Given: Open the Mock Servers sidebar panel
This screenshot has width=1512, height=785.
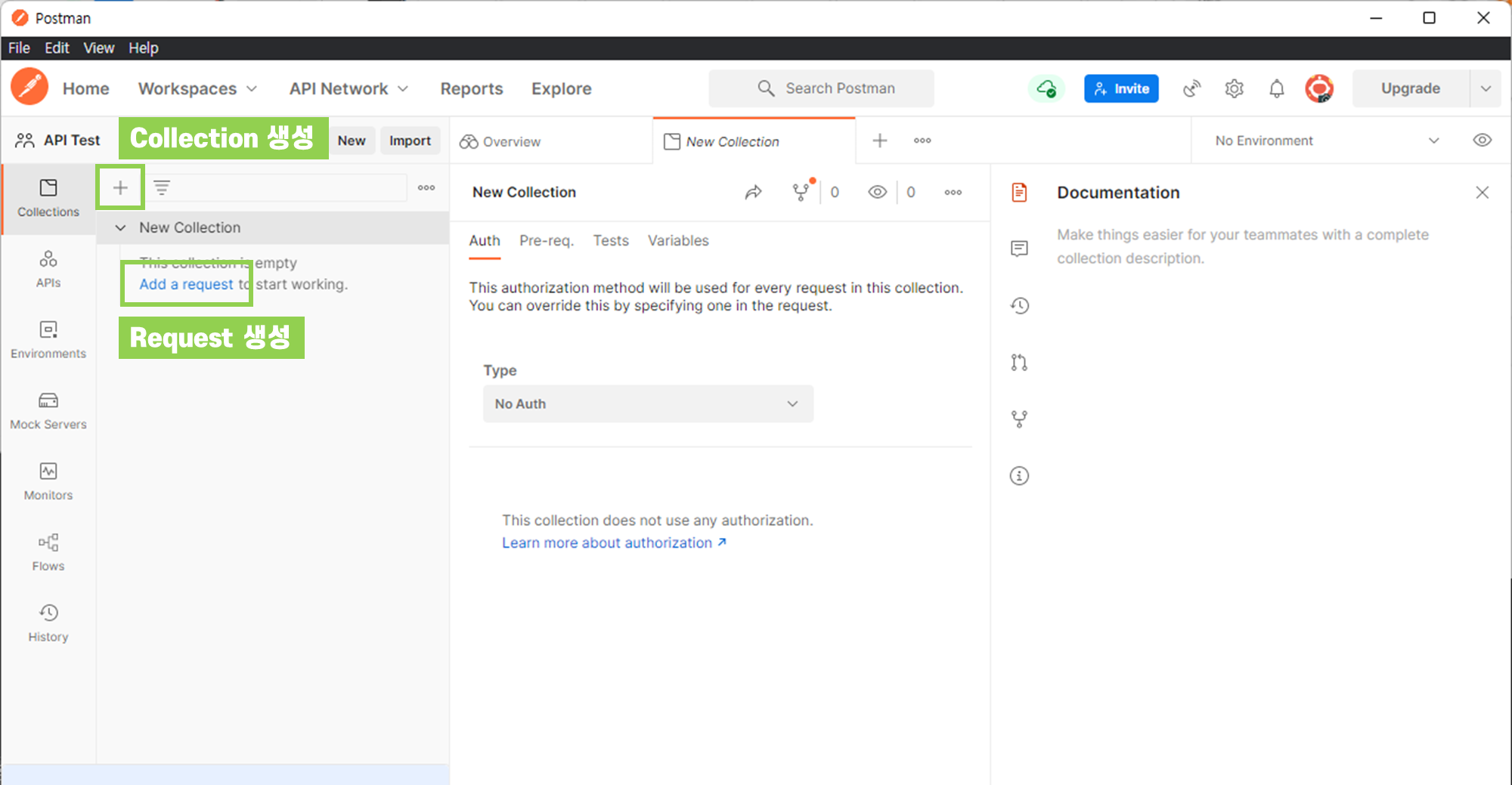Looking at the screenshot, I should coord(48,410).
